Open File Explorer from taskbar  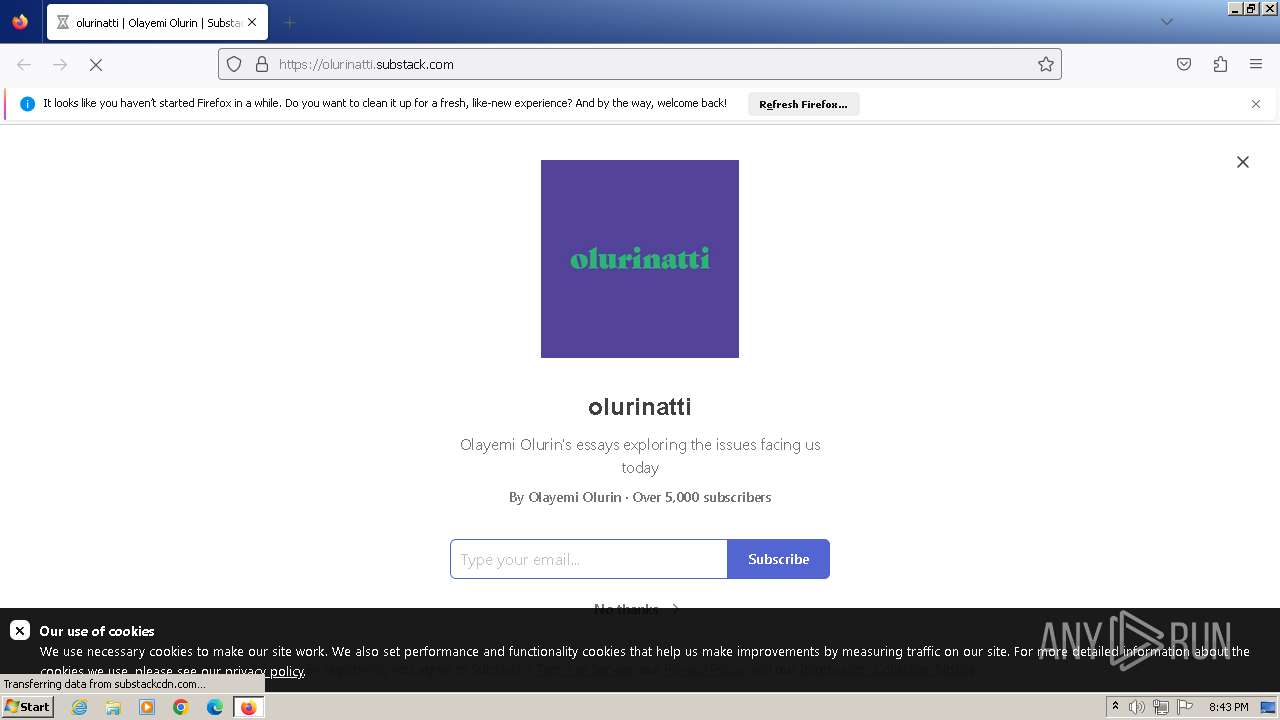[x=113, y=707]
